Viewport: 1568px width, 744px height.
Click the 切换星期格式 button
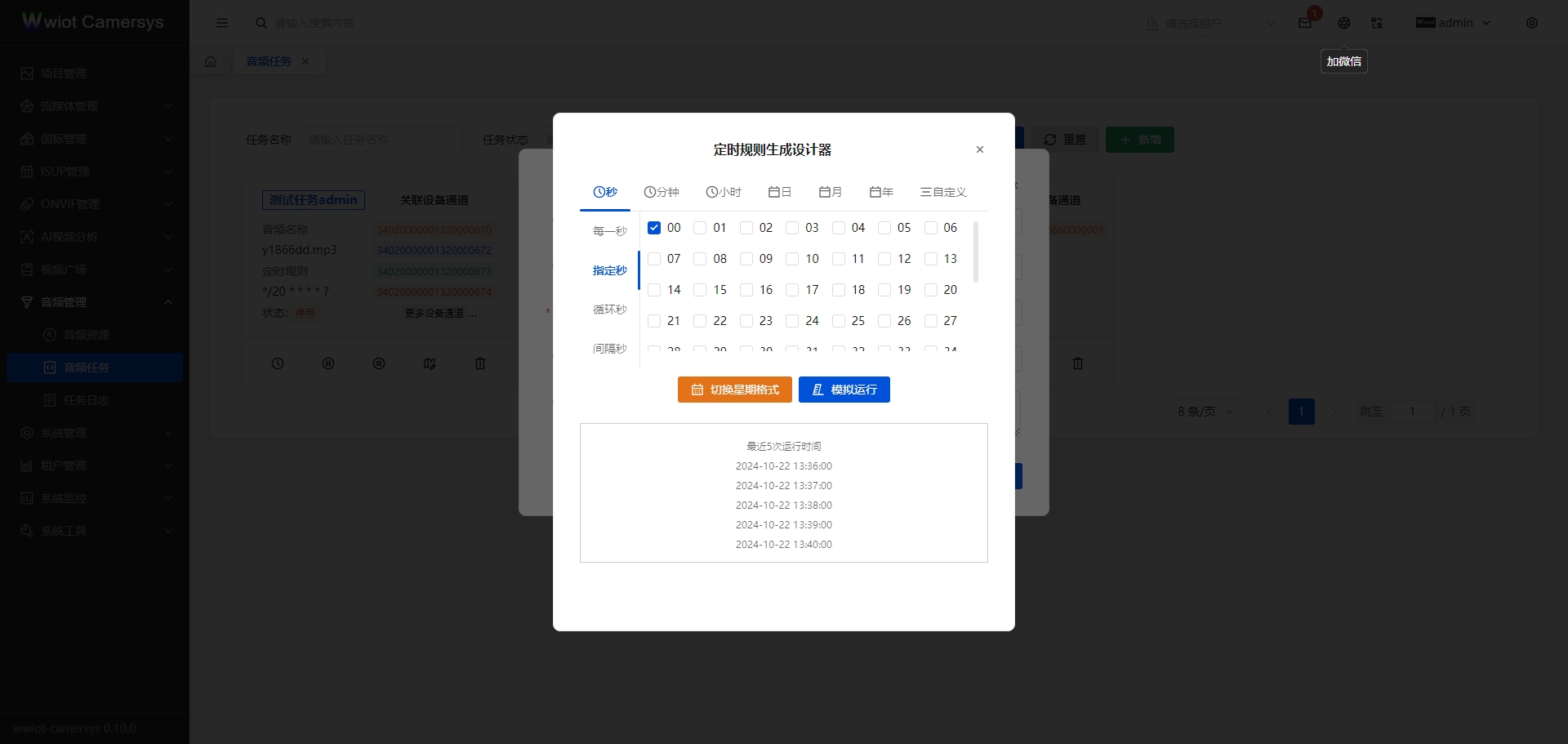[x=733, y=390]
